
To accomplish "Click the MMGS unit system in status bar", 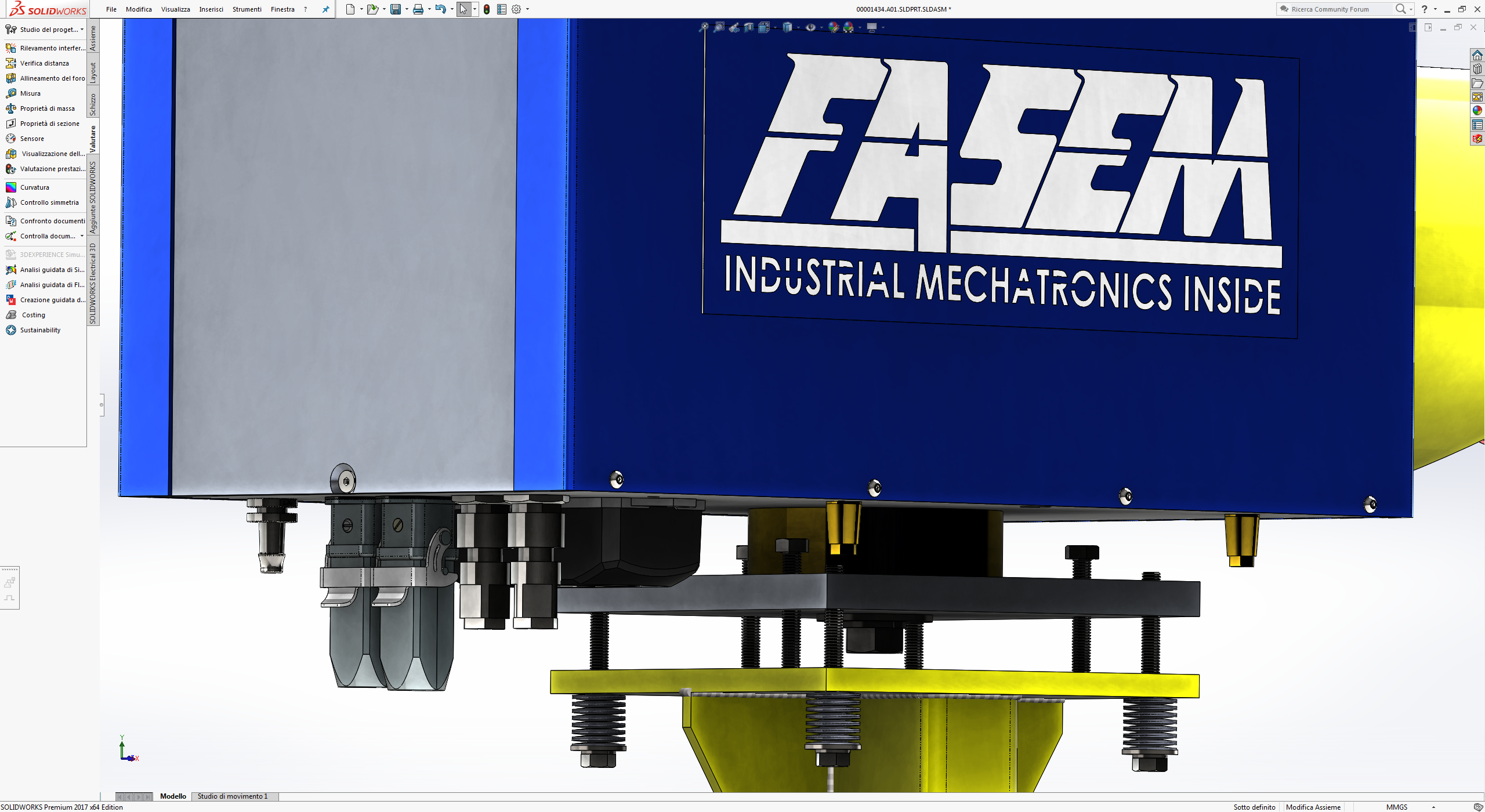I will (1397, 807).
